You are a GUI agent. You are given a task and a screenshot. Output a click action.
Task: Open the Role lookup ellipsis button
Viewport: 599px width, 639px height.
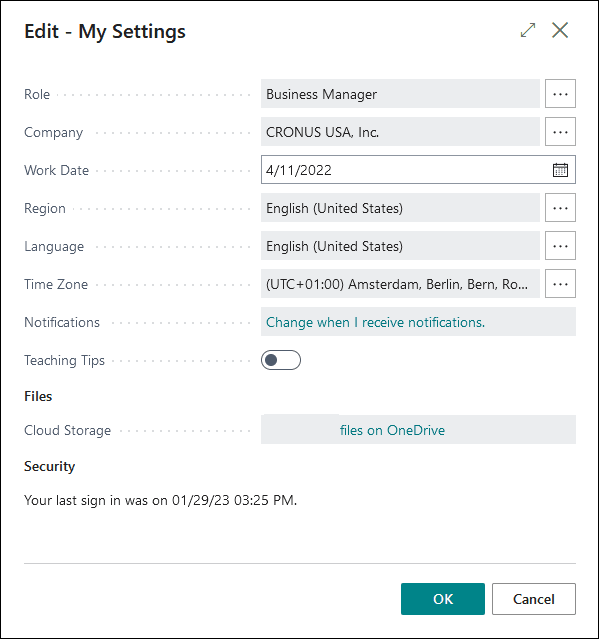pos(560,94)
